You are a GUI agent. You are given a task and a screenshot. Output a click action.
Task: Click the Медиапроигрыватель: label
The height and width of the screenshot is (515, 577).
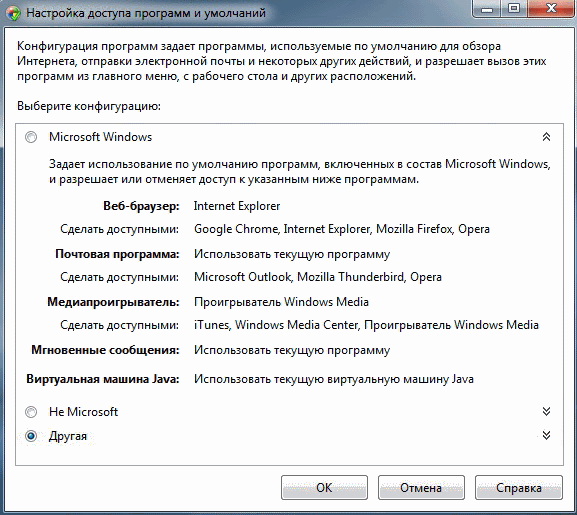[113, 302]
